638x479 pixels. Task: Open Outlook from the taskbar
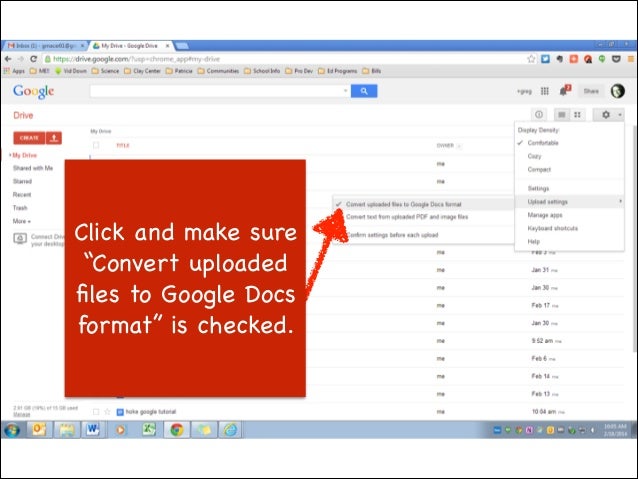39,430
